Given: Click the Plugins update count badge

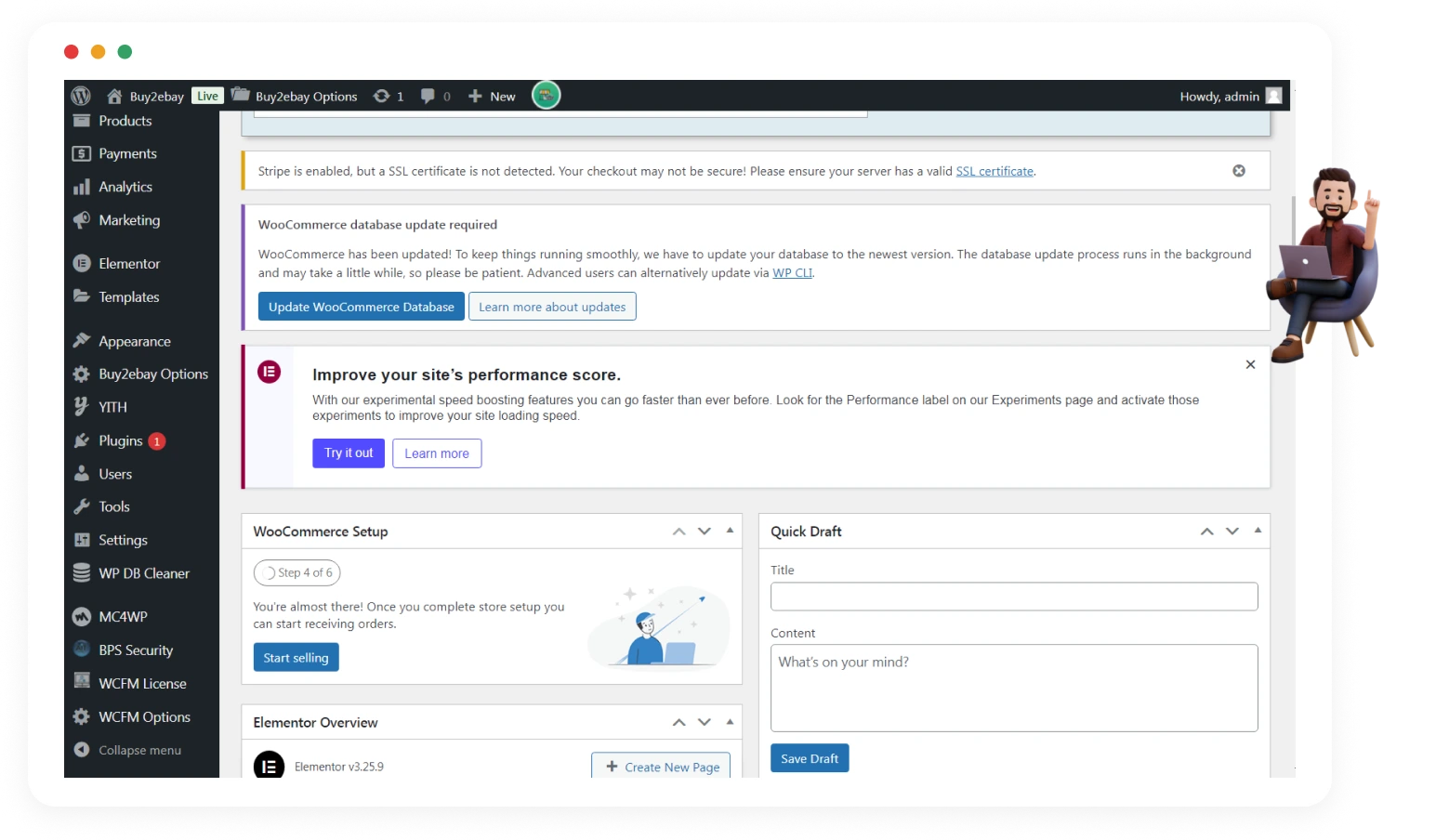Looking at the screenshot, I should [x=157, y=441].
